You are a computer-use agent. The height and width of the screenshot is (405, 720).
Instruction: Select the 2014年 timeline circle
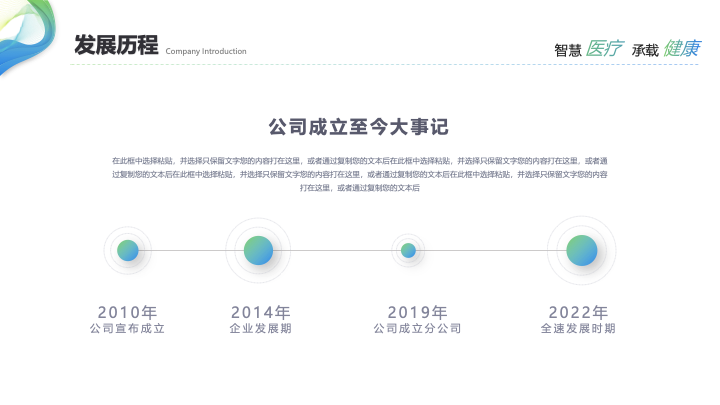[x=258, y=250]
